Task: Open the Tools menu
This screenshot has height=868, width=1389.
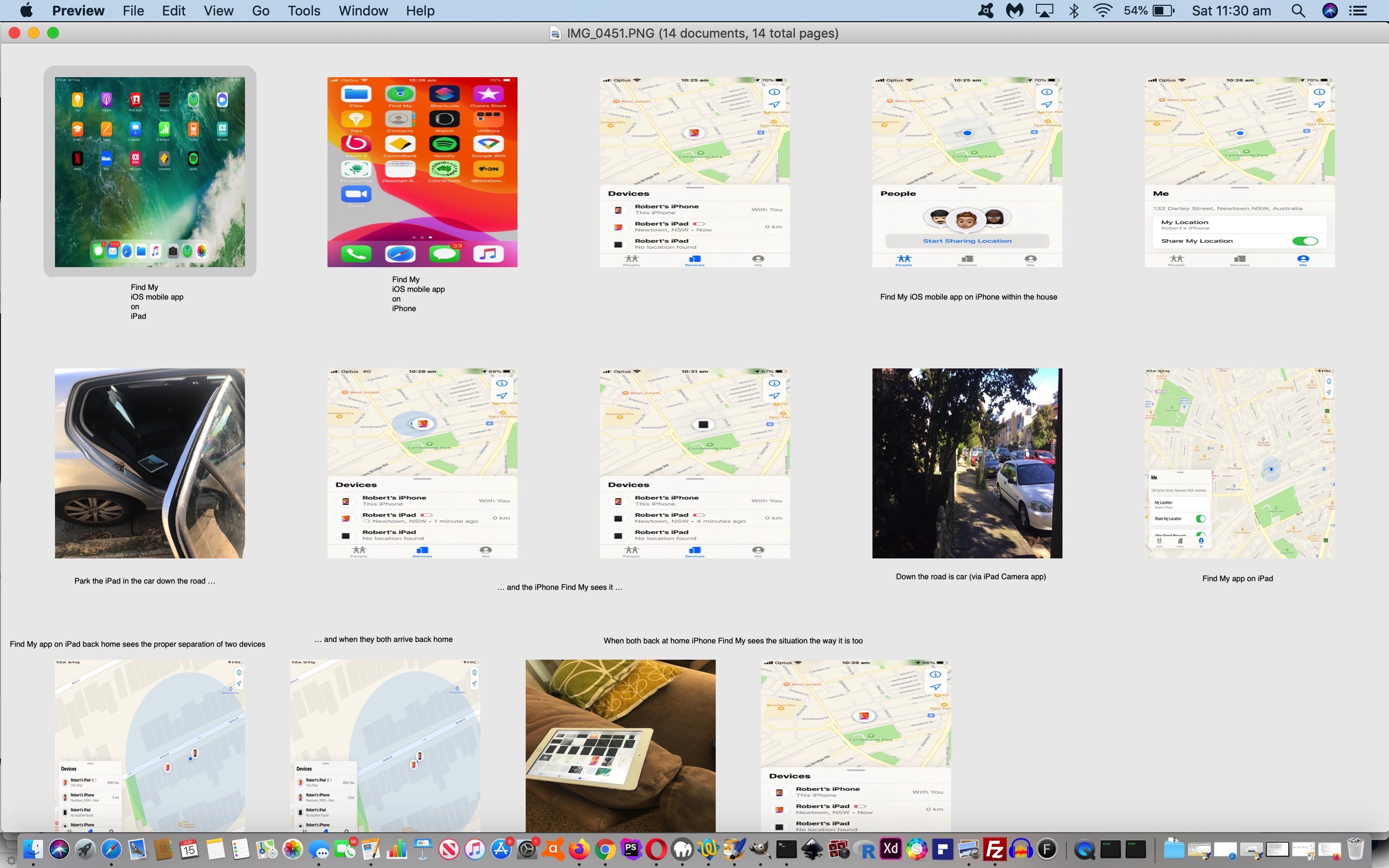Action: (304, 10)
